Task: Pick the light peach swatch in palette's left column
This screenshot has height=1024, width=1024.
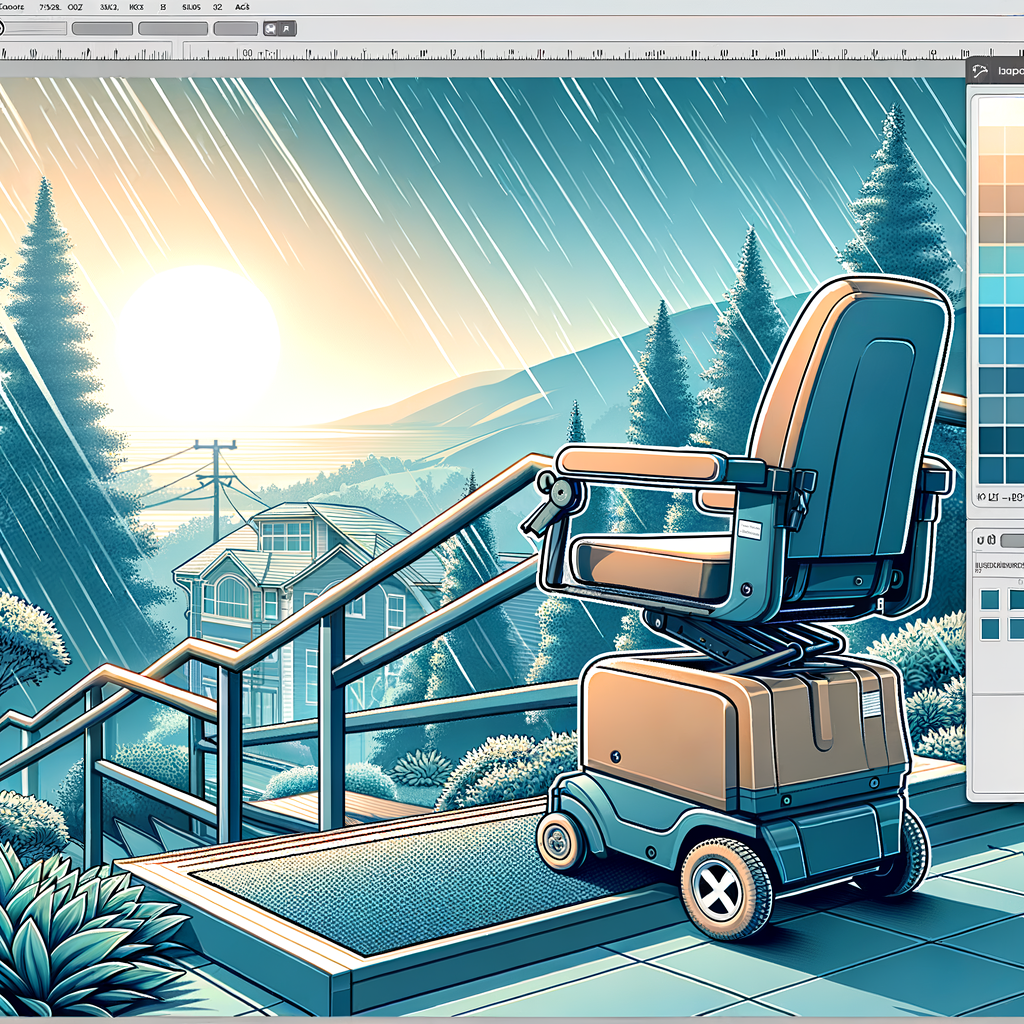Action: pos(990,140)
